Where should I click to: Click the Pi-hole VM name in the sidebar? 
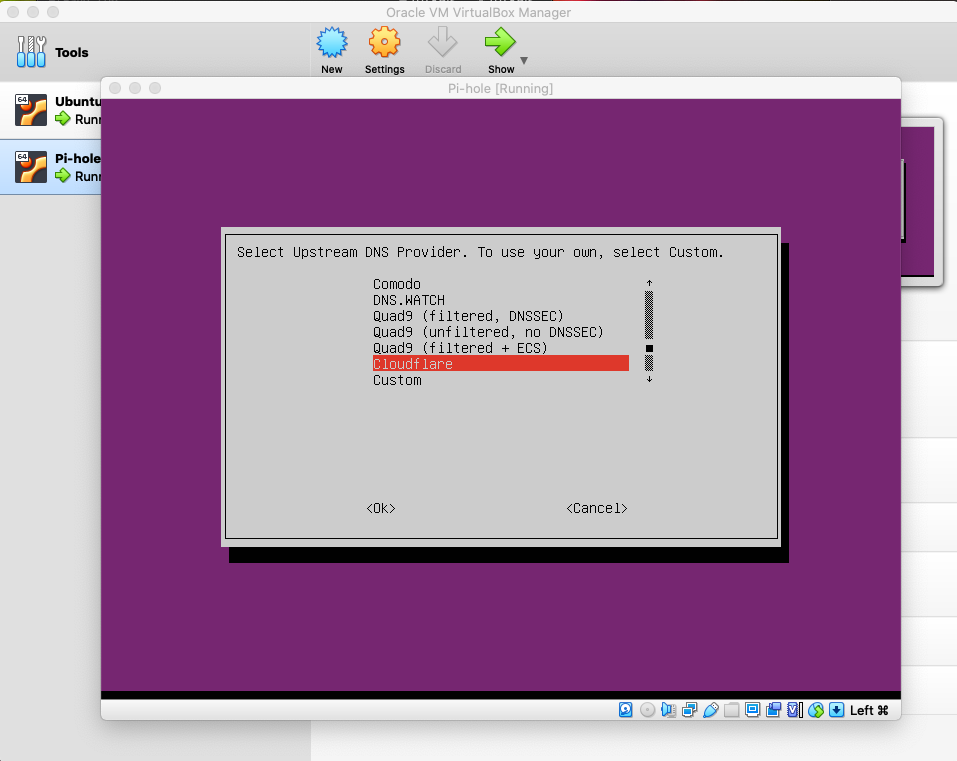78,158
